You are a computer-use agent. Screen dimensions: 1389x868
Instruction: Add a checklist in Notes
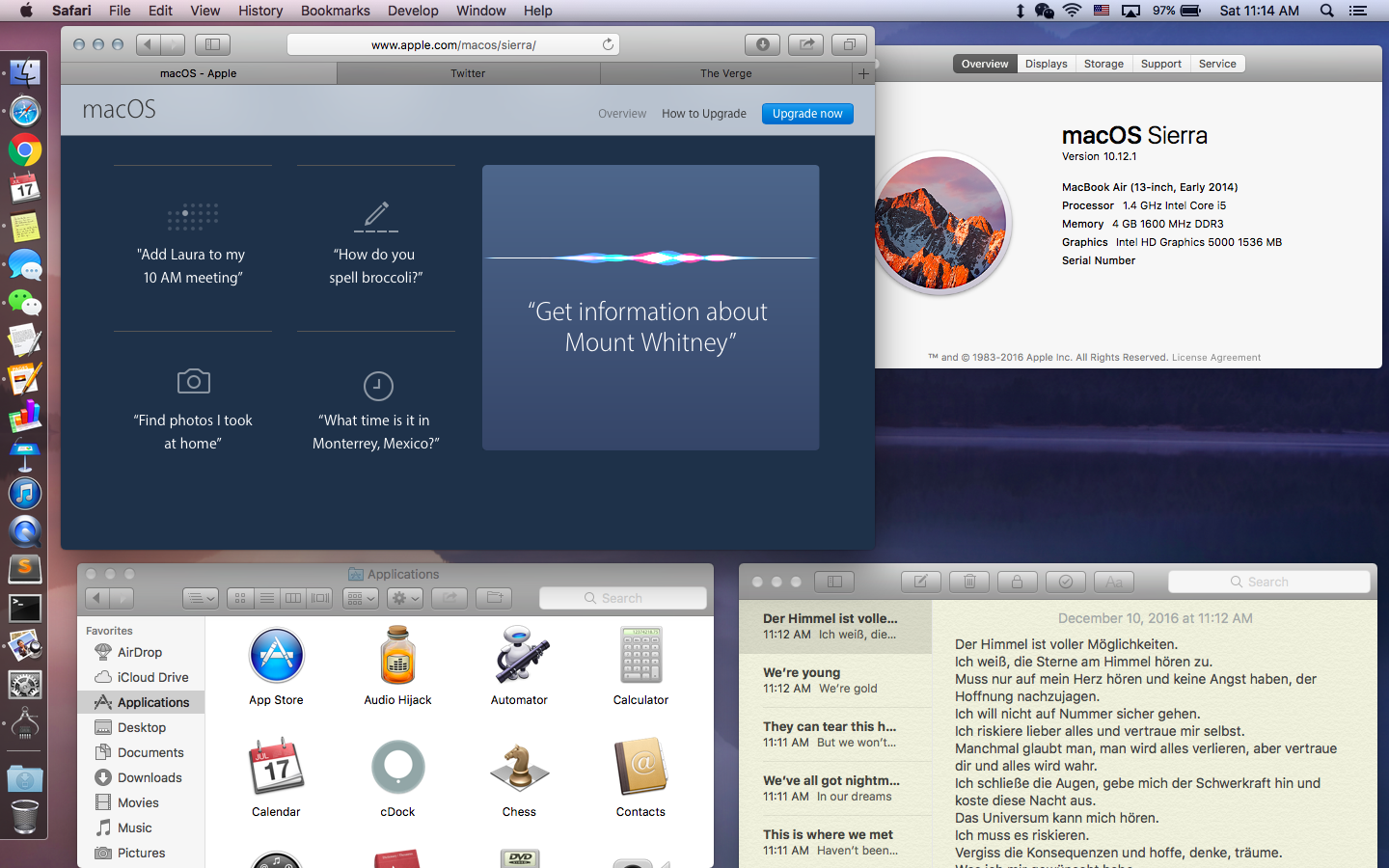pos(1066,582)
